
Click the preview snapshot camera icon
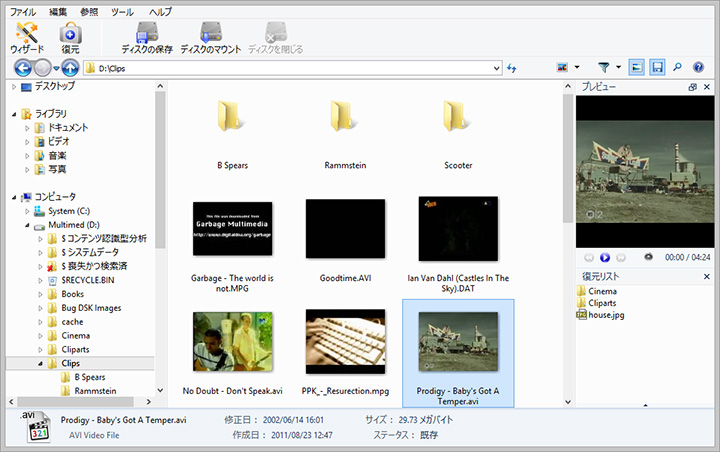pos(648,257)
